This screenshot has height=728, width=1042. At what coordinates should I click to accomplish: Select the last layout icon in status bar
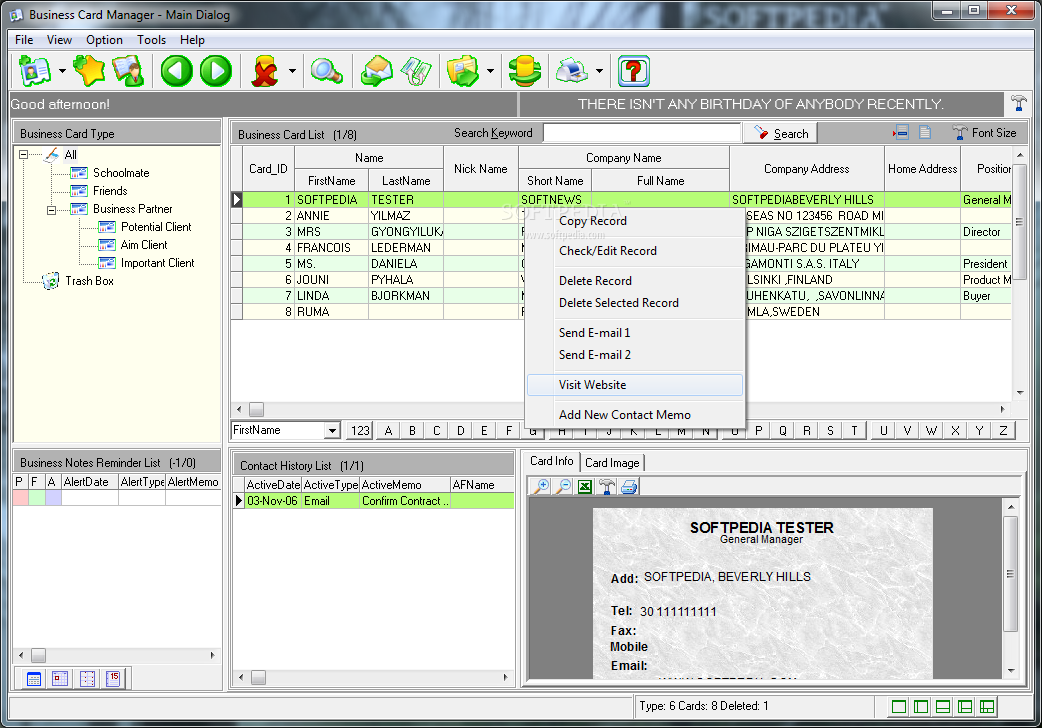988,707
